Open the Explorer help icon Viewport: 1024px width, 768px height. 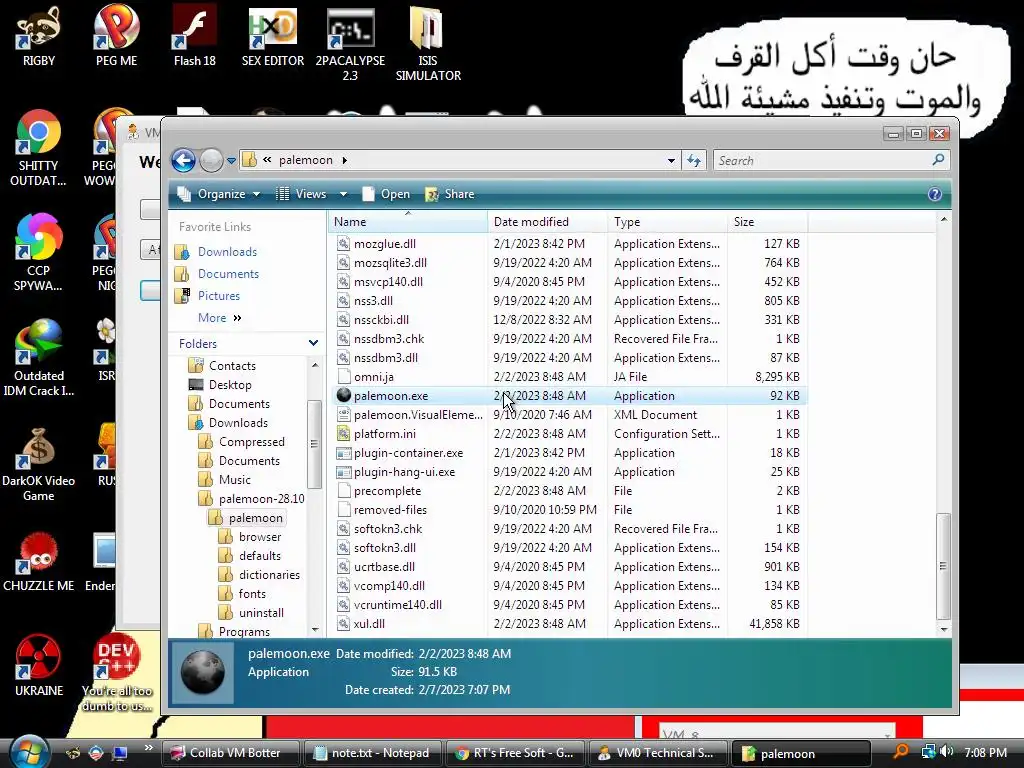pyautogui.click(x=935, y=194)
